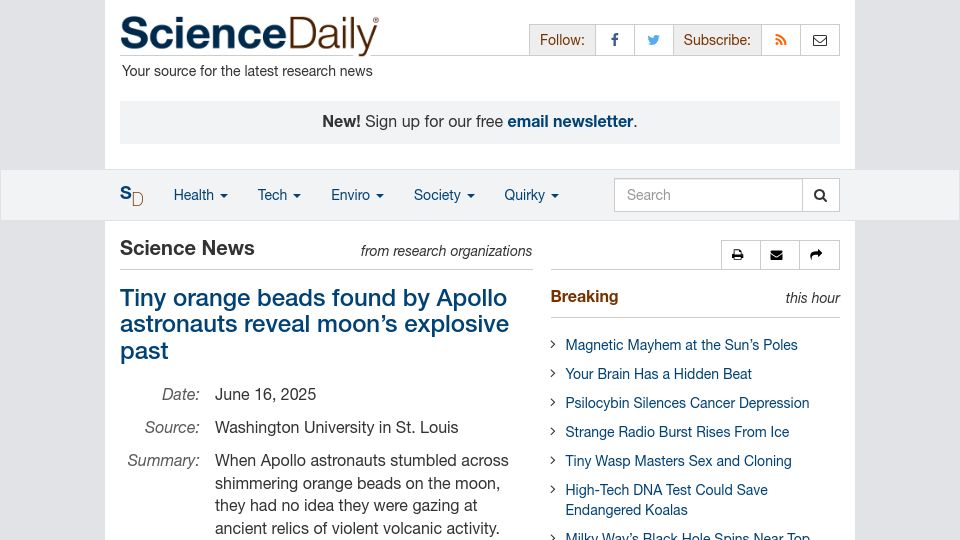Screen dimensions: 960x540
Task: Expand the Health dropdown menu
Action: coord(200,195)
